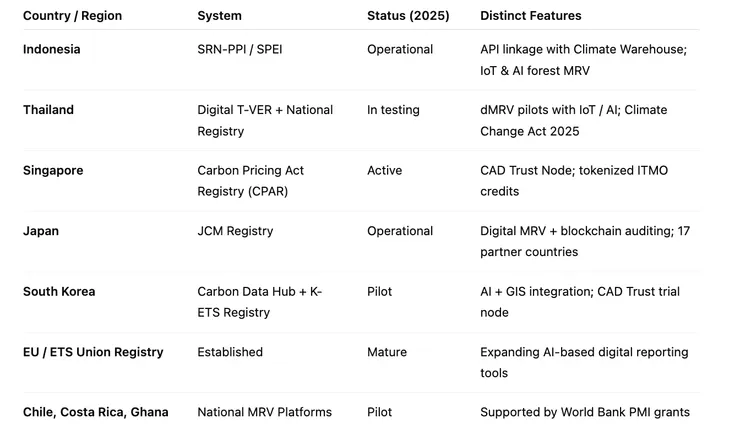The image size is (740, 445).
Task: Select the Japan row label
Action: (x=41, y=231)
